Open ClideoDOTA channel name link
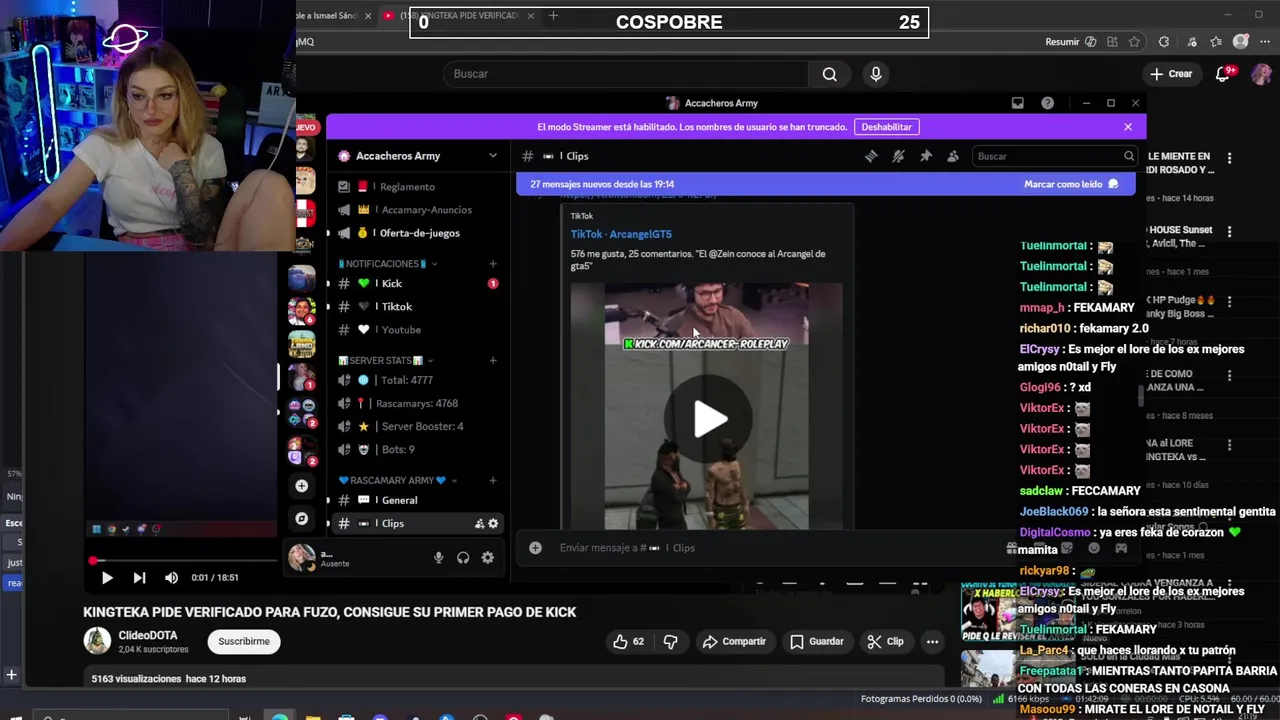1280x720 pixels. pos(148,635)
